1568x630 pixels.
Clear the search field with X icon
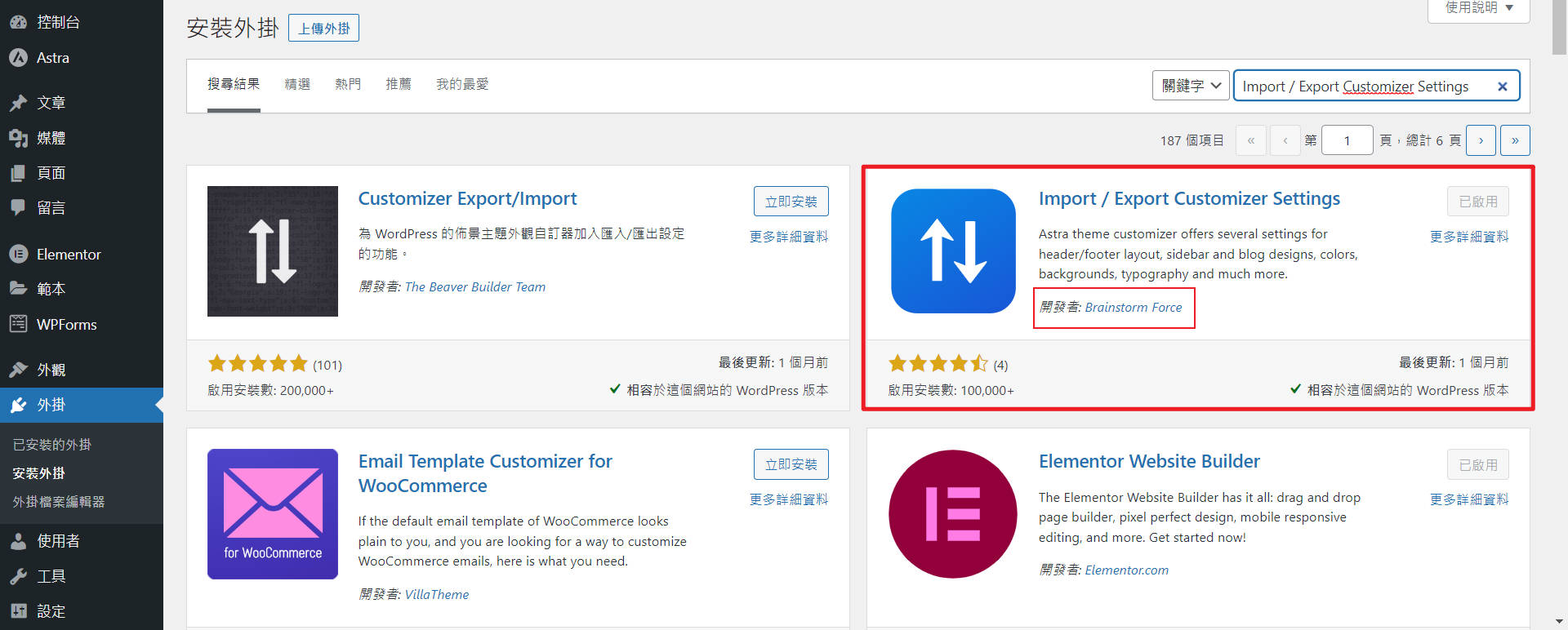tap(1502, 87)
